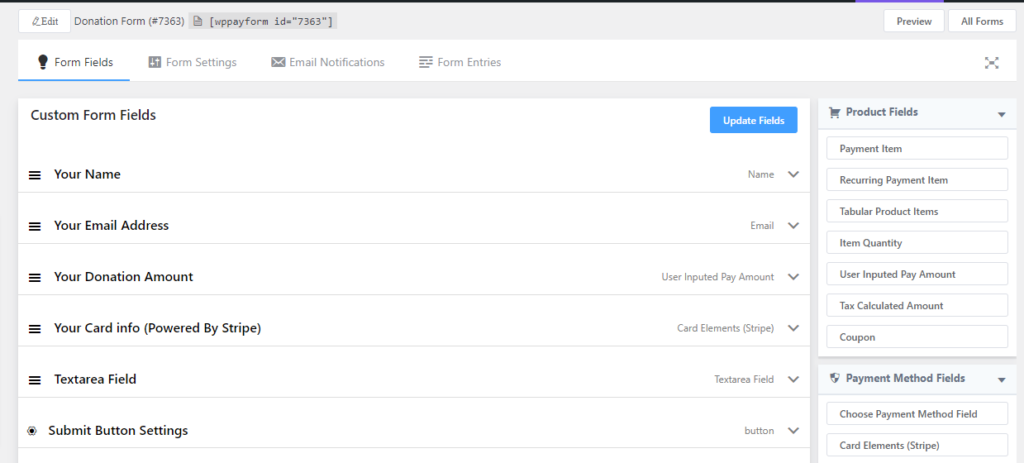Image resolution: width=1024 pixels, height=463 pixels.
Task: Open the Form Entries tab
Action: pyautogui.click(x=460, y=62)
